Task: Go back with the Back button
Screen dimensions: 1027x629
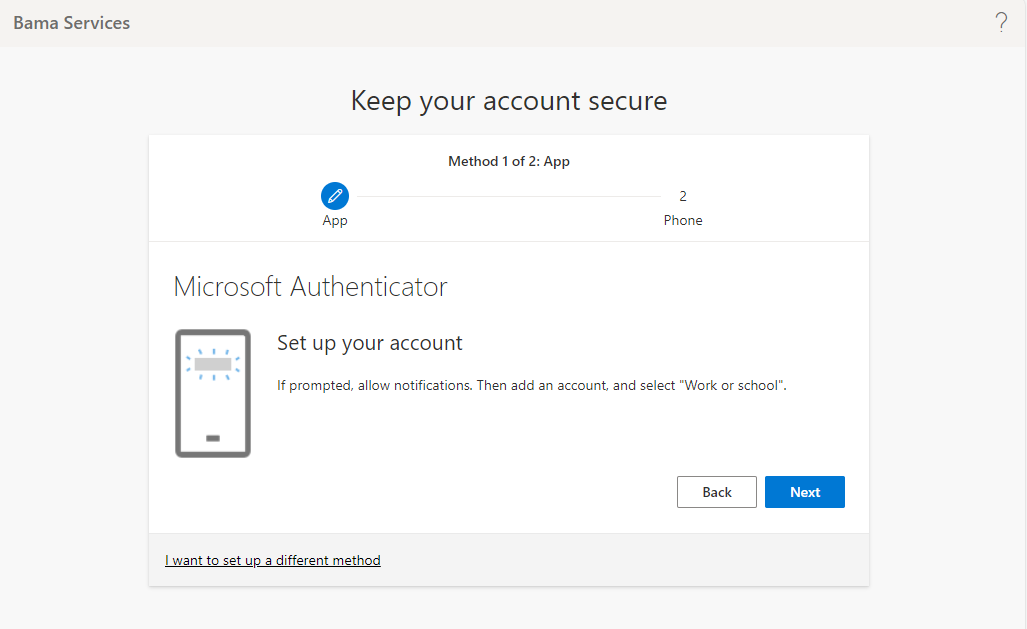Action: coord(717,492)
